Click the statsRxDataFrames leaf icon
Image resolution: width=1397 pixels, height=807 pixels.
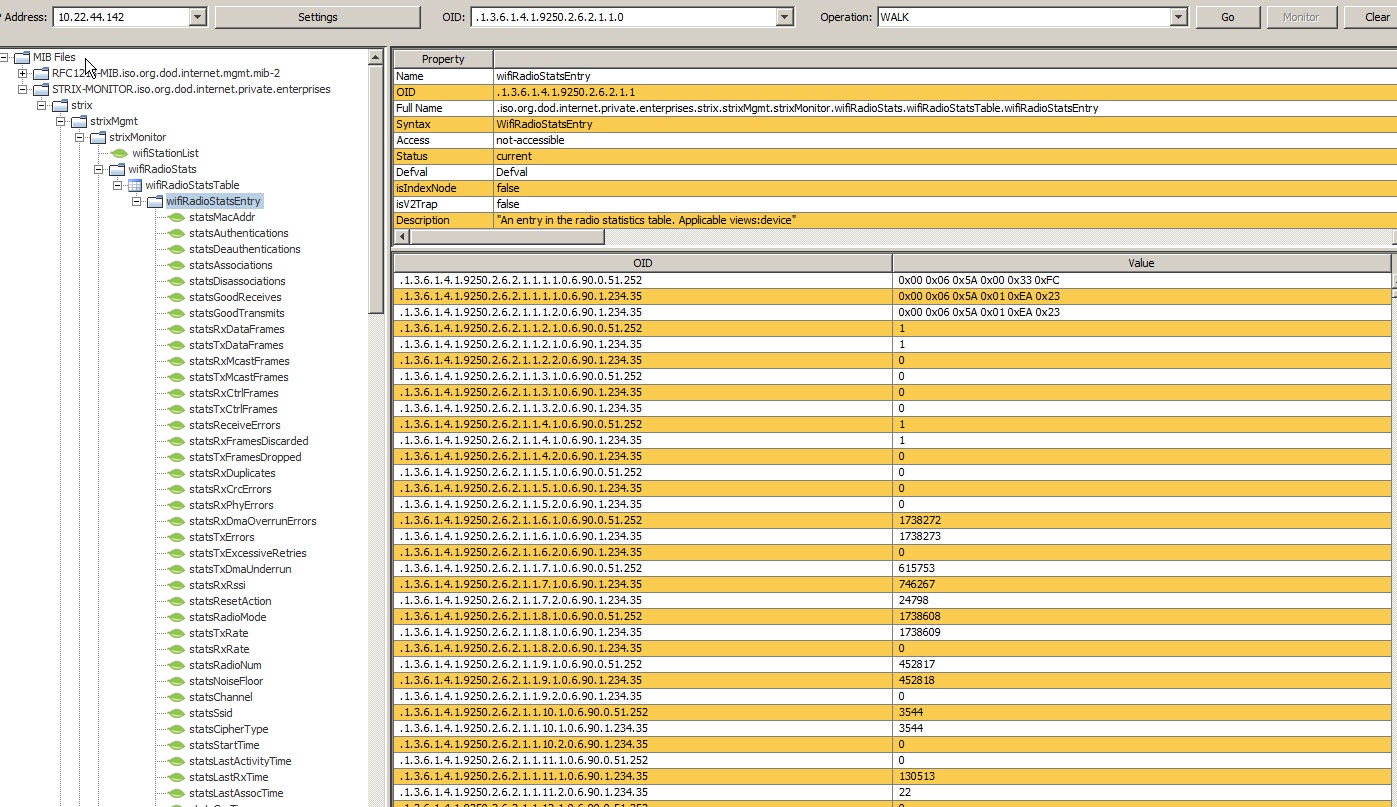tap(176, 329)
